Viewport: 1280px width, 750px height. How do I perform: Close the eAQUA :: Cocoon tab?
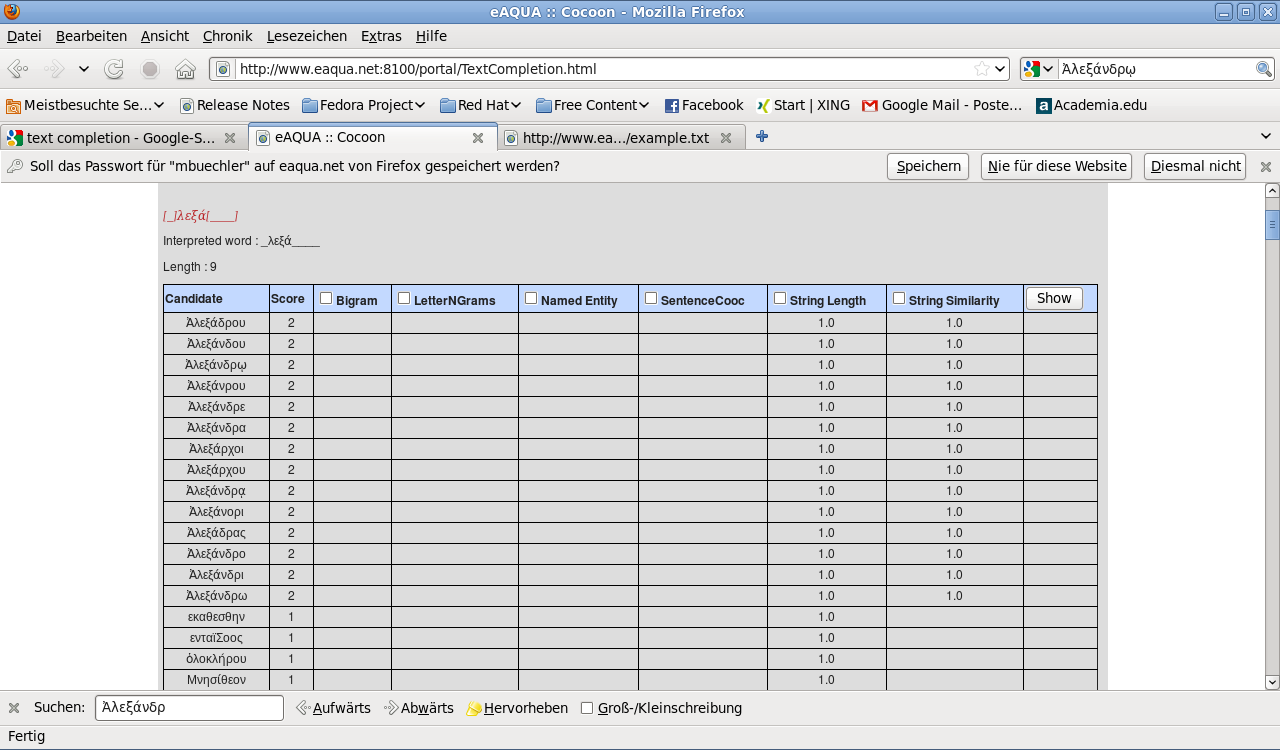tap(478, 138)
